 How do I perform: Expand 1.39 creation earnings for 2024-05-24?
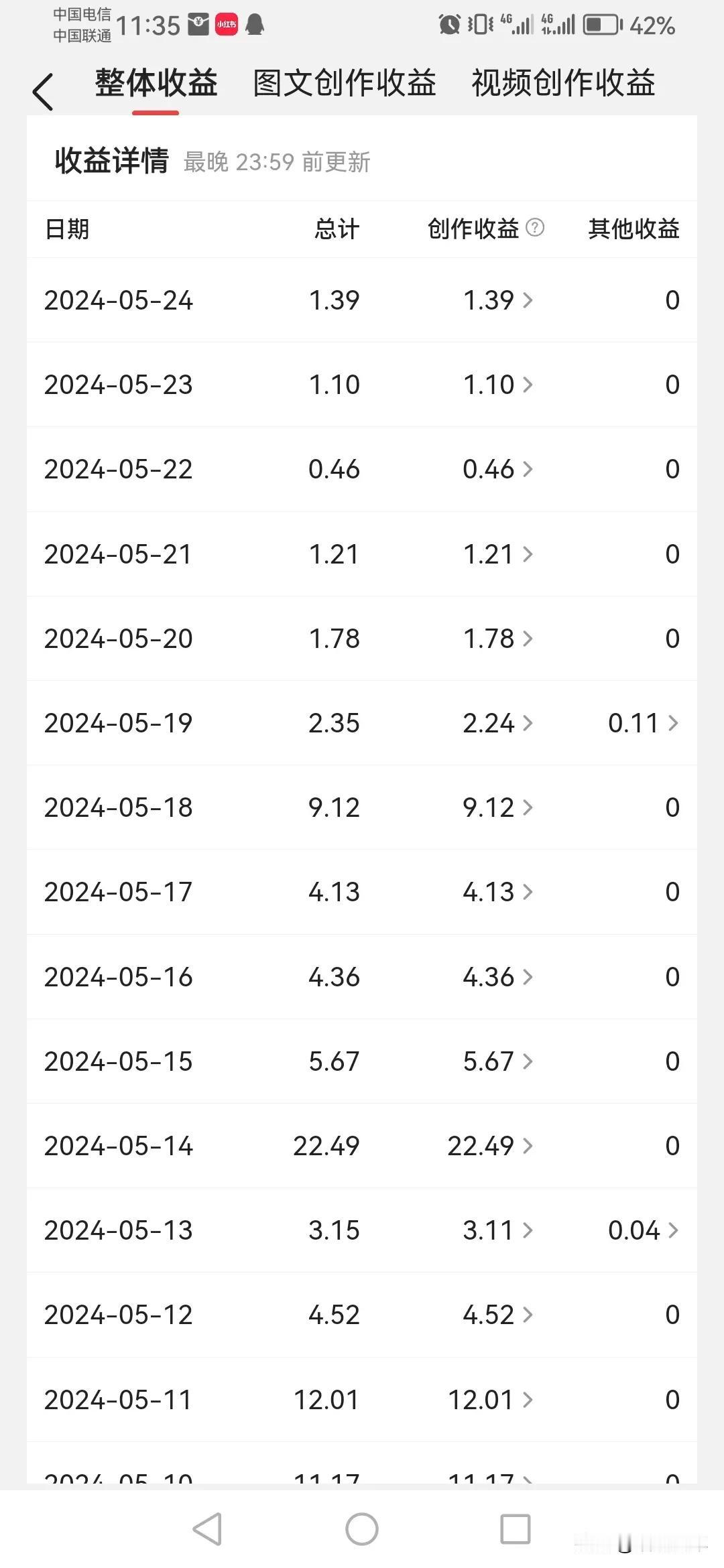coord(498,300)
